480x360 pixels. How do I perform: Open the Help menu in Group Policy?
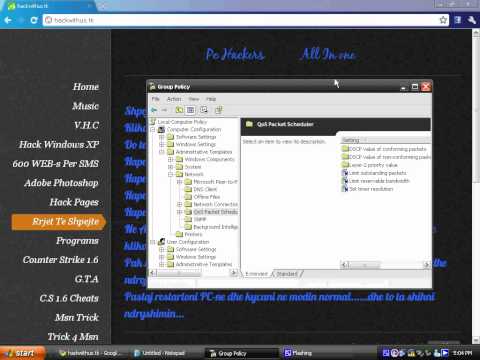(x=211, y=99)
